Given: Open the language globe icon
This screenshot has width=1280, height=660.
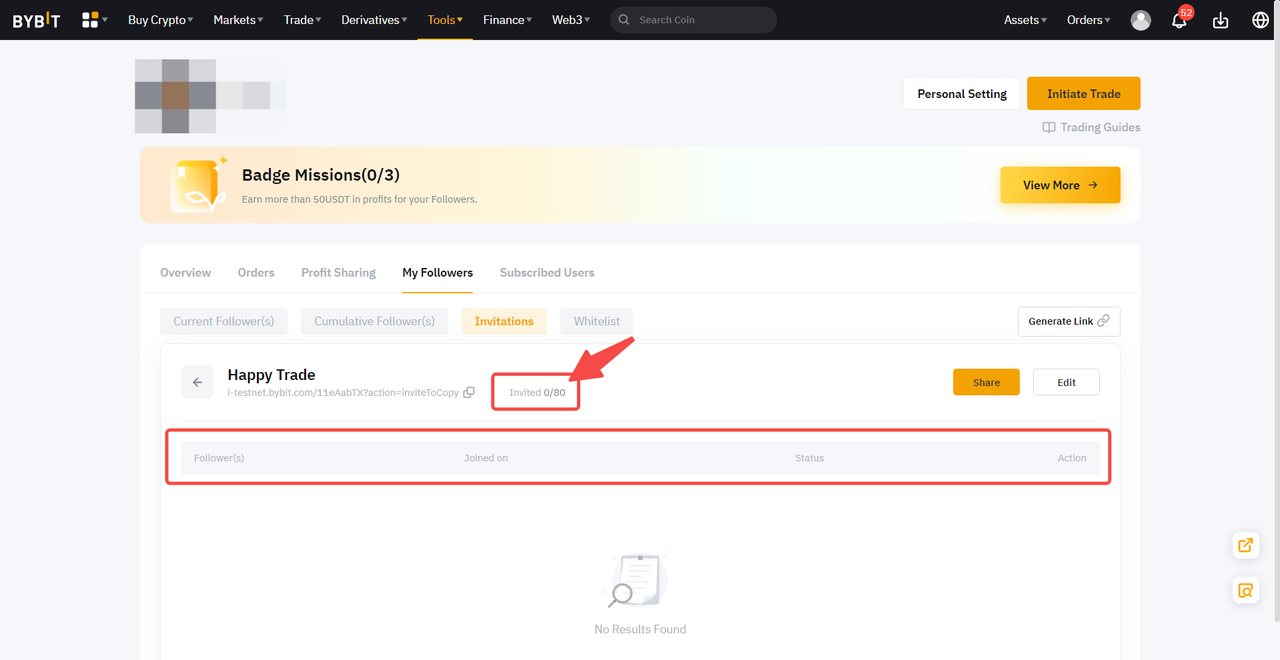Looking at the screenshot, I should tap(1260, 20).
